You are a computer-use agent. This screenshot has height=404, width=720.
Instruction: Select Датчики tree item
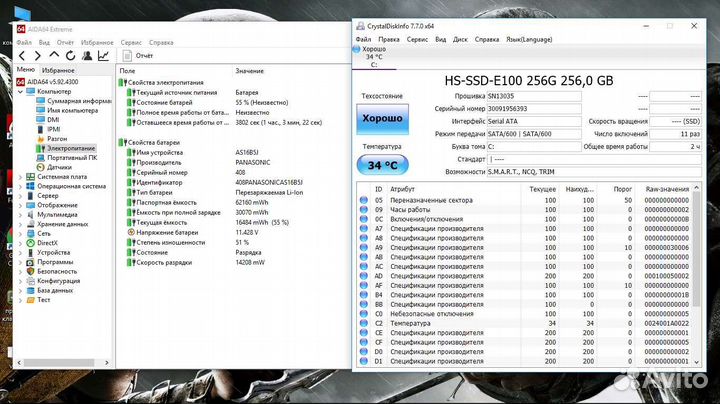pyautogui.click(x=59, y=167)
